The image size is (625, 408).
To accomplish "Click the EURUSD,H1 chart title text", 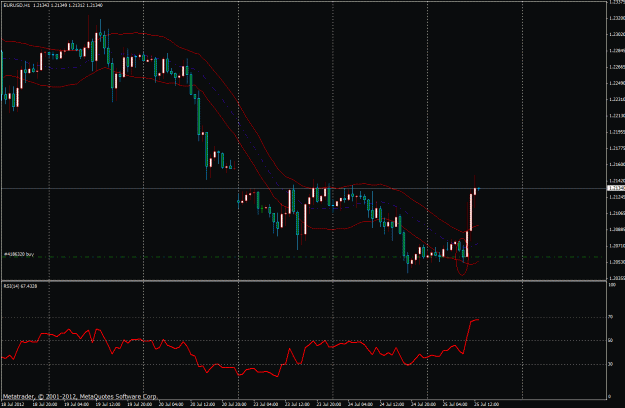I will [x=16, y=5].
